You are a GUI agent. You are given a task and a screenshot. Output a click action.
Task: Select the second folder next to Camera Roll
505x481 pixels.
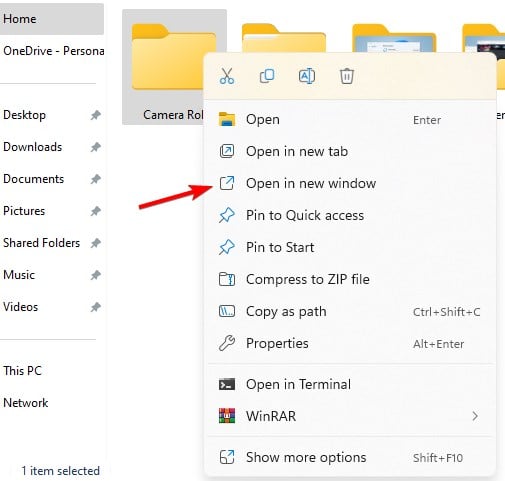tap(284, 37)
